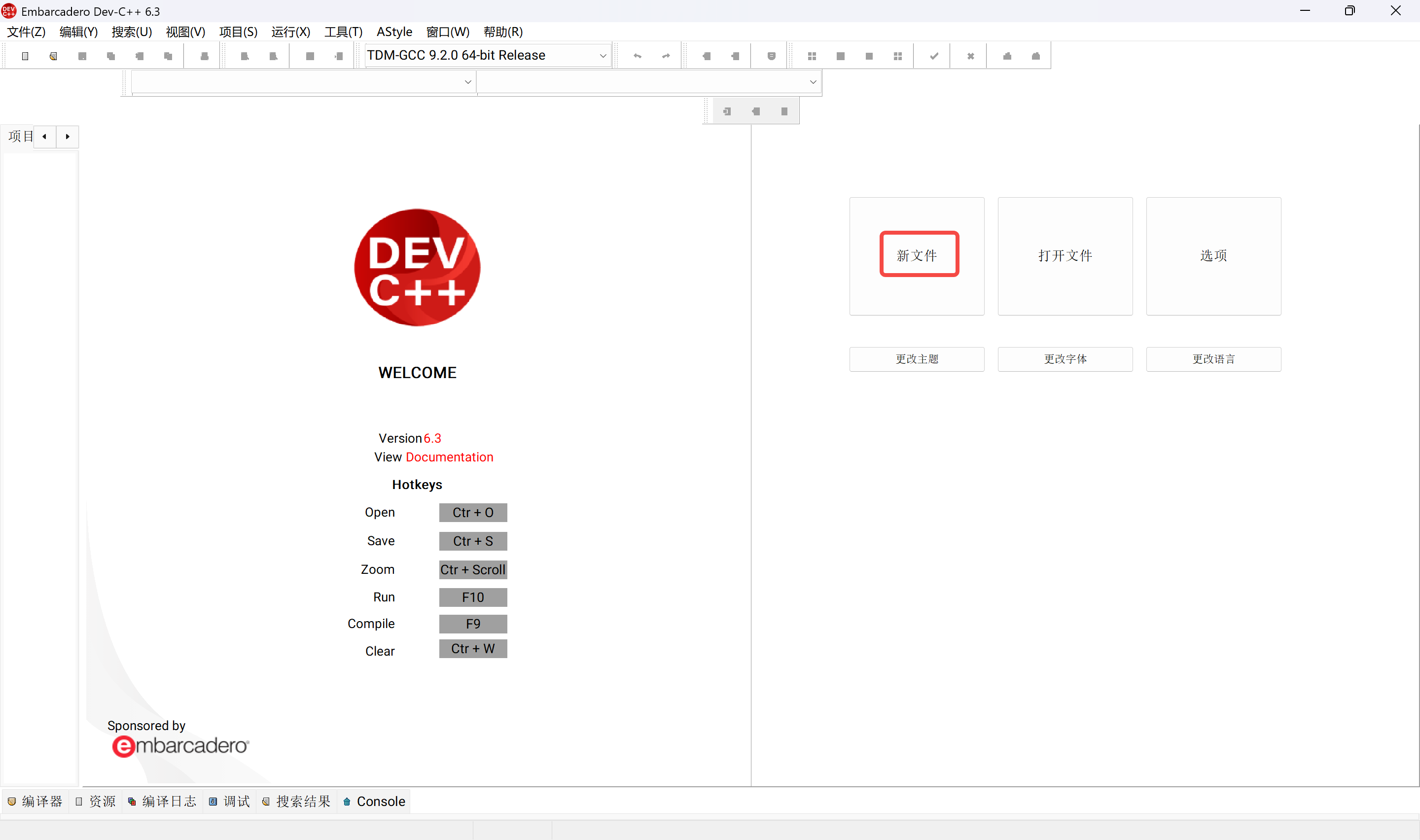Image resolution: width=1420 pixels, height=840 pixels.
Task: Click the Rebuild All toolbar icon
Action: pos(898,55)
